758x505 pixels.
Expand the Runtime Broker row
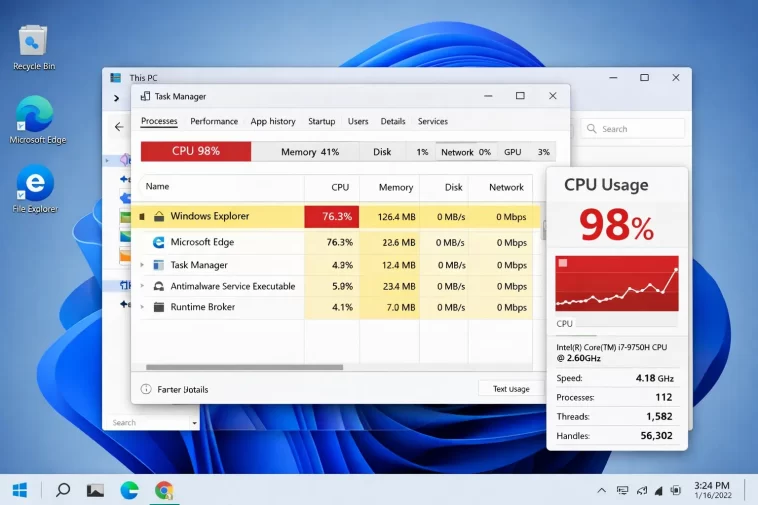(x=142, y=307)
